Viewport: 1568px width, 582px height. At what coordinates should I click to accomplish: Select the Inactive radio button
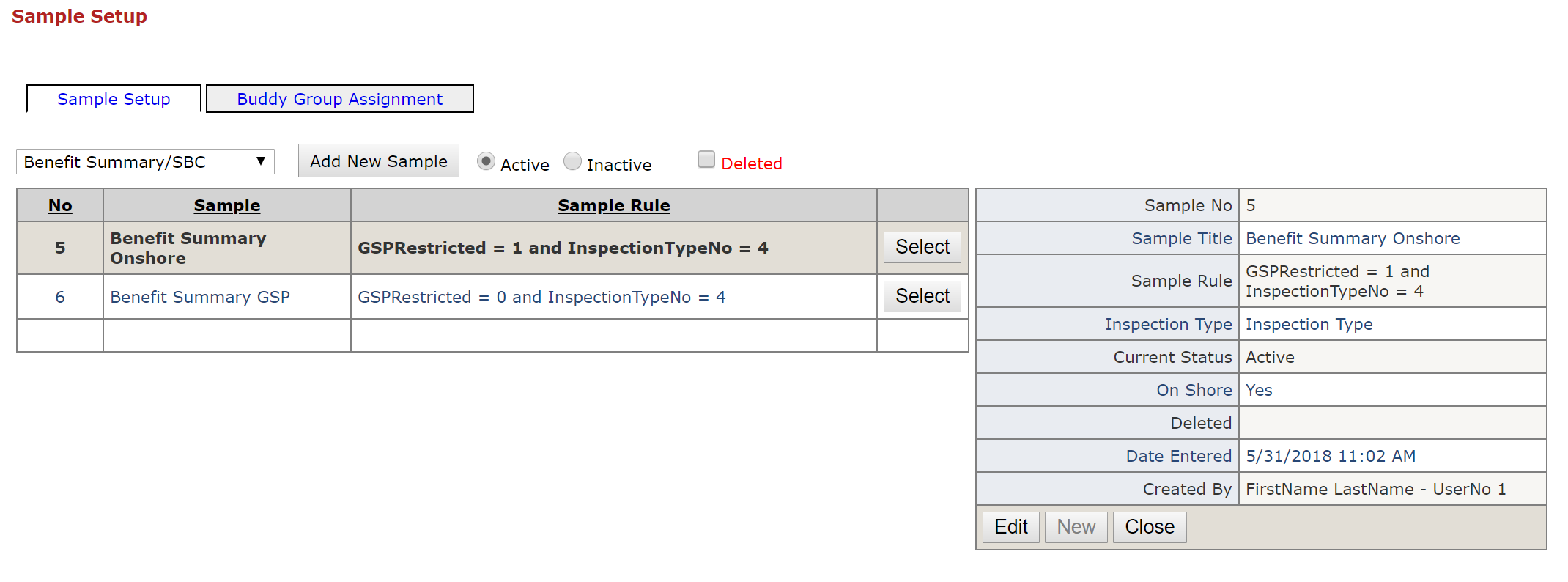(572, 161)
